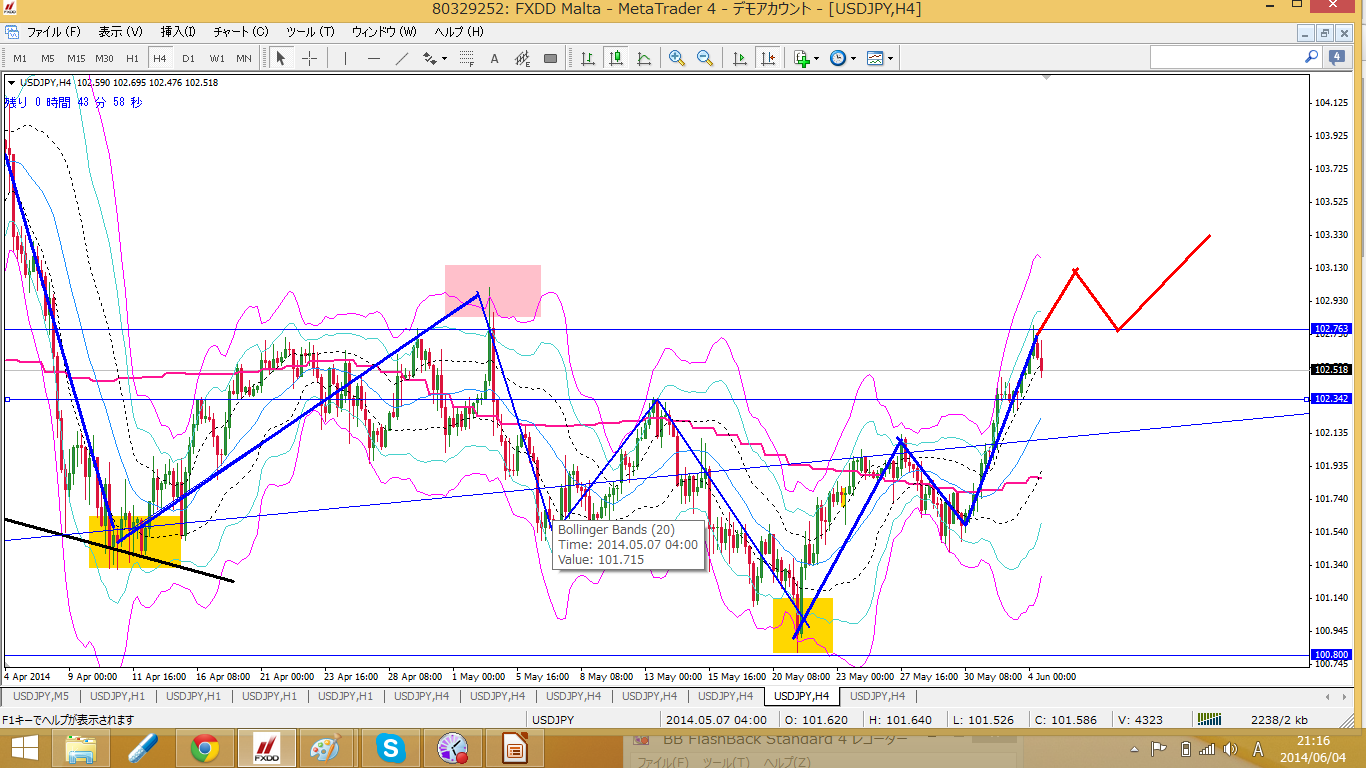Image resolution: width=1366 pixels, height=768 pixels.
Task: Launch Google Chrome from the taskbar
Action: [x=205, y=748]
